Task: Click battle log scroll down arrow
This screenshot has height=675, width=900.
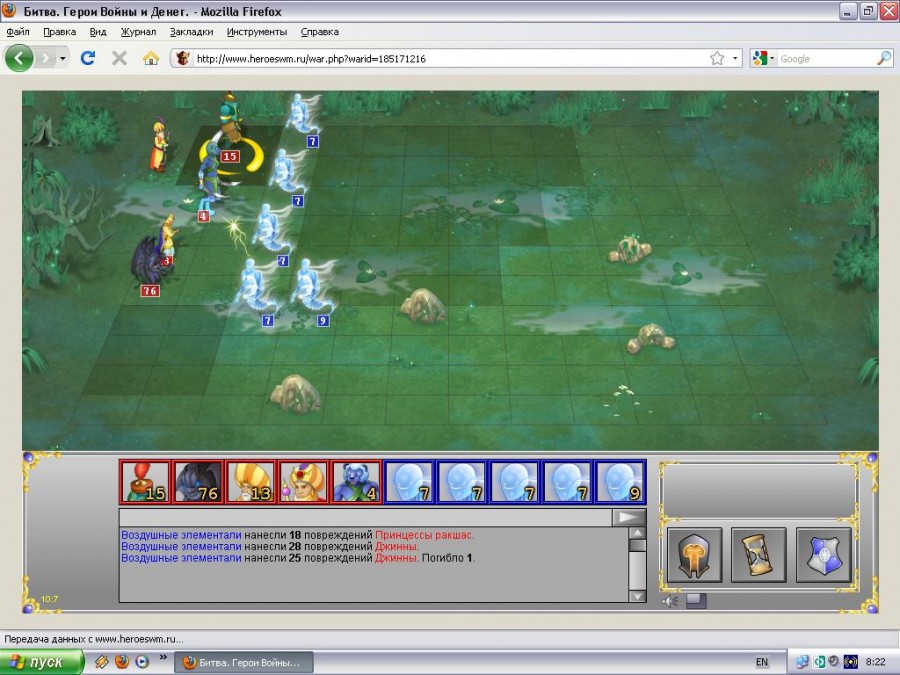Action: [637, 596]
